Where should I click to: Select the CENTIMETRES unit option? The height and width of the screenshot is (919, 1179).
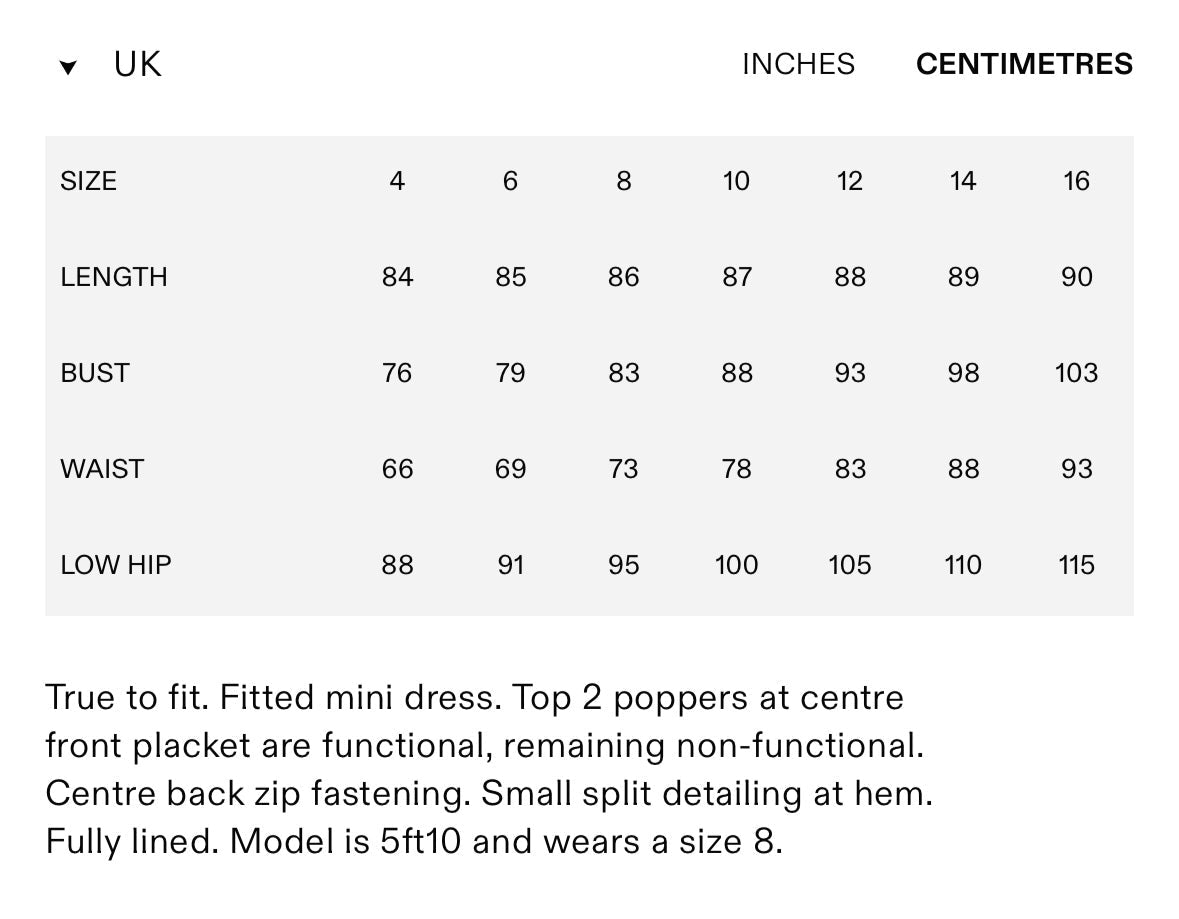point(1024,65)
